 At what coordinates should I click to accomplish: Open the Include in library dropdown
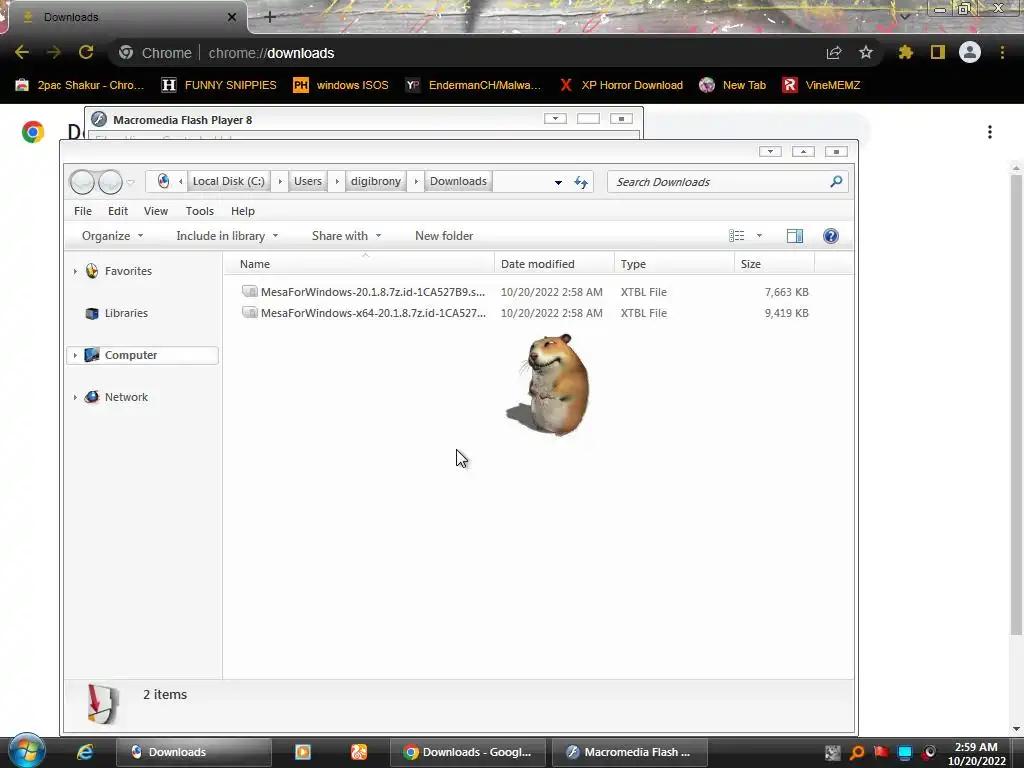[x=227, y=236]
